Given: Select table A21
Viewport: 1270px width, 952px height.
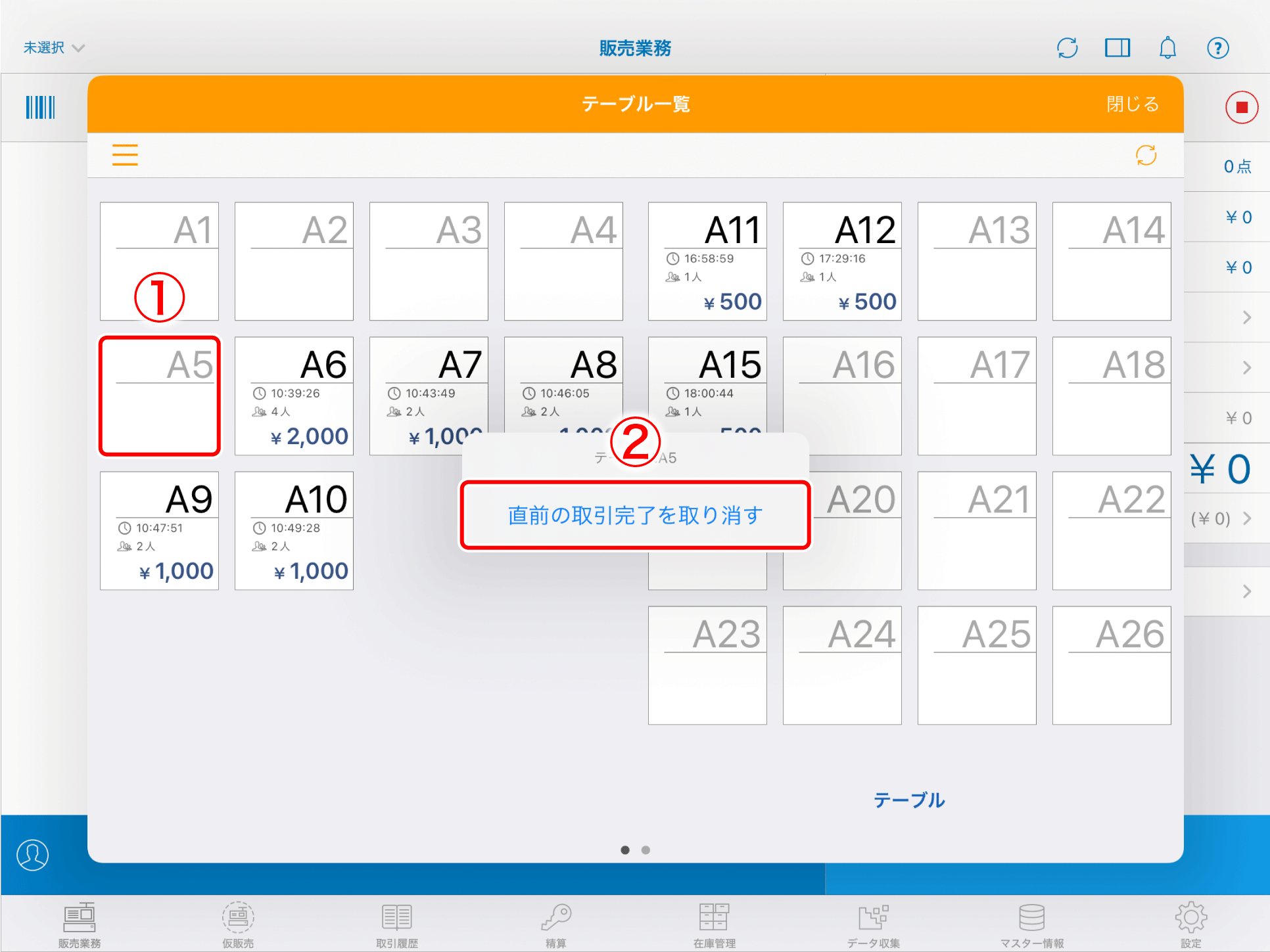Looking at the screenshot, I should tap(977, 531).
